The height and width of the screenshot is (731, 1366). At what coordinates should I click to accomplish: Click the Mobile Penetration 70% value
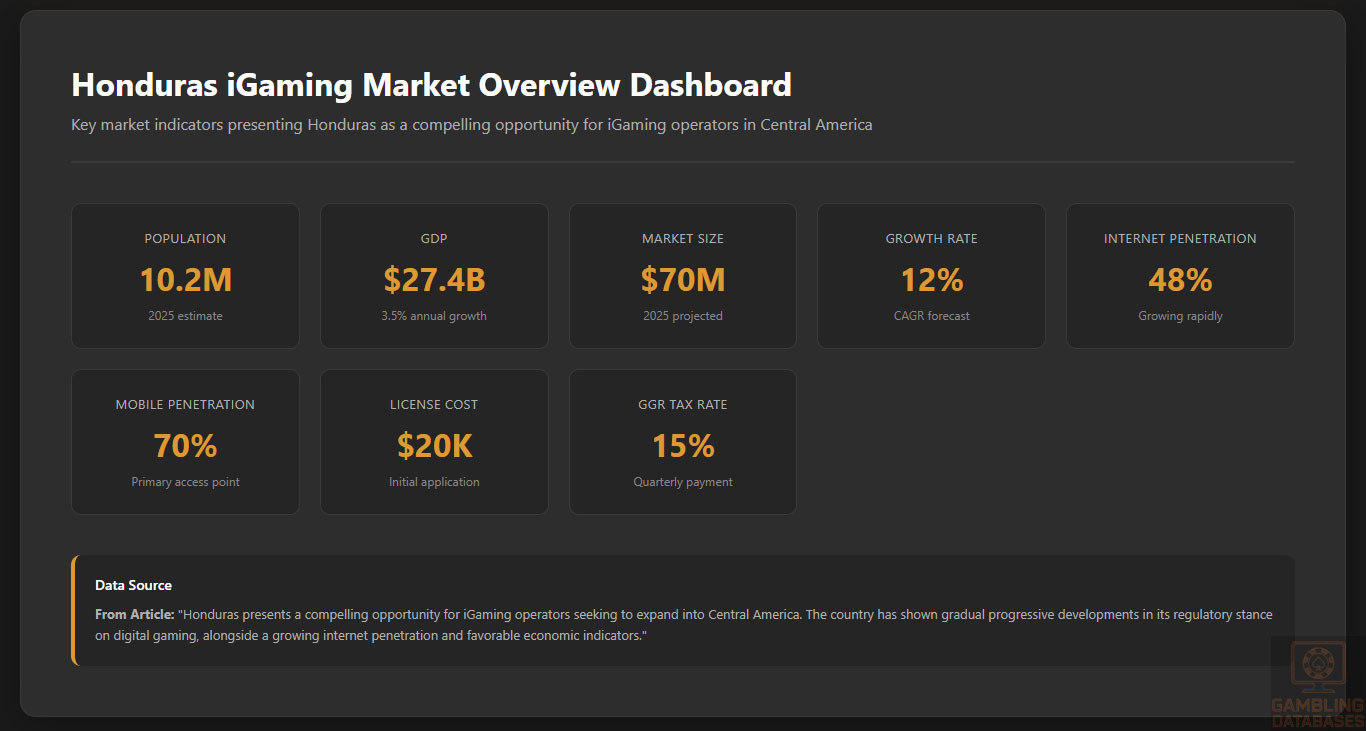point(185,446)
